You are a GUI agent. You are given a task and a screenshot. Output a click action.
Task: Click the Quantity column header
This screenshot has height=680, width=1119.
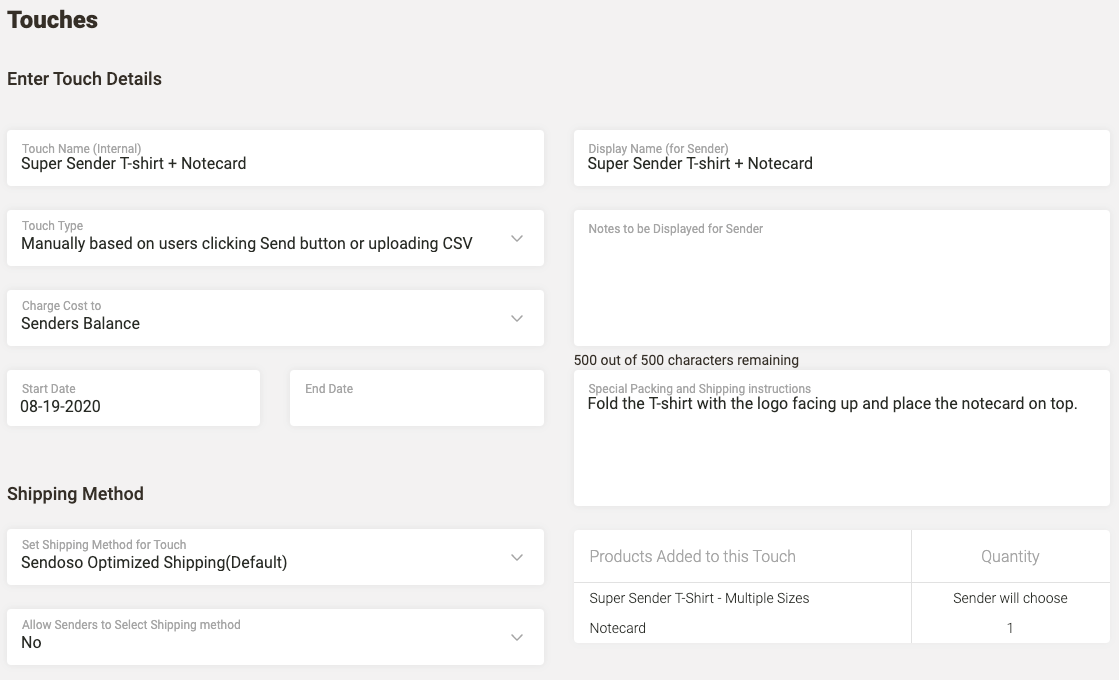[1010, 556]
